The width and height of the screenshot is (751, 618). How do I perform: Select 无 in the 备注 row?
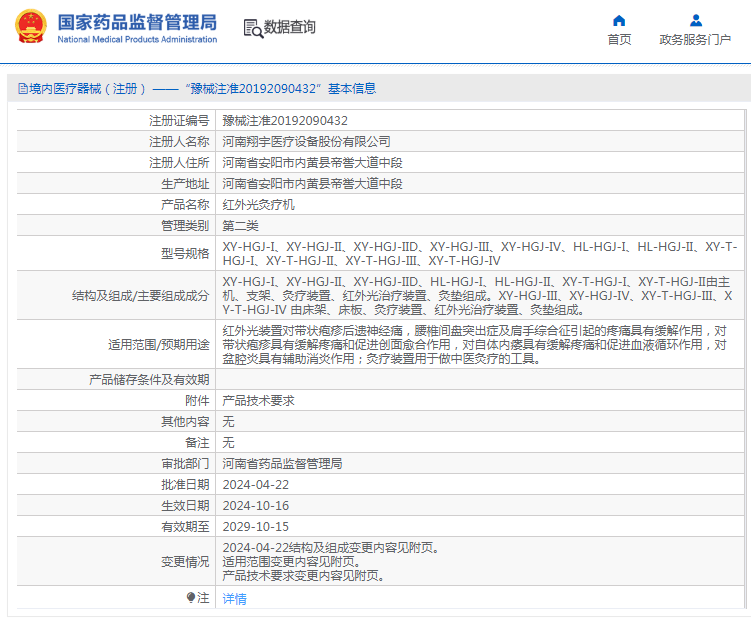pos(228,443)
